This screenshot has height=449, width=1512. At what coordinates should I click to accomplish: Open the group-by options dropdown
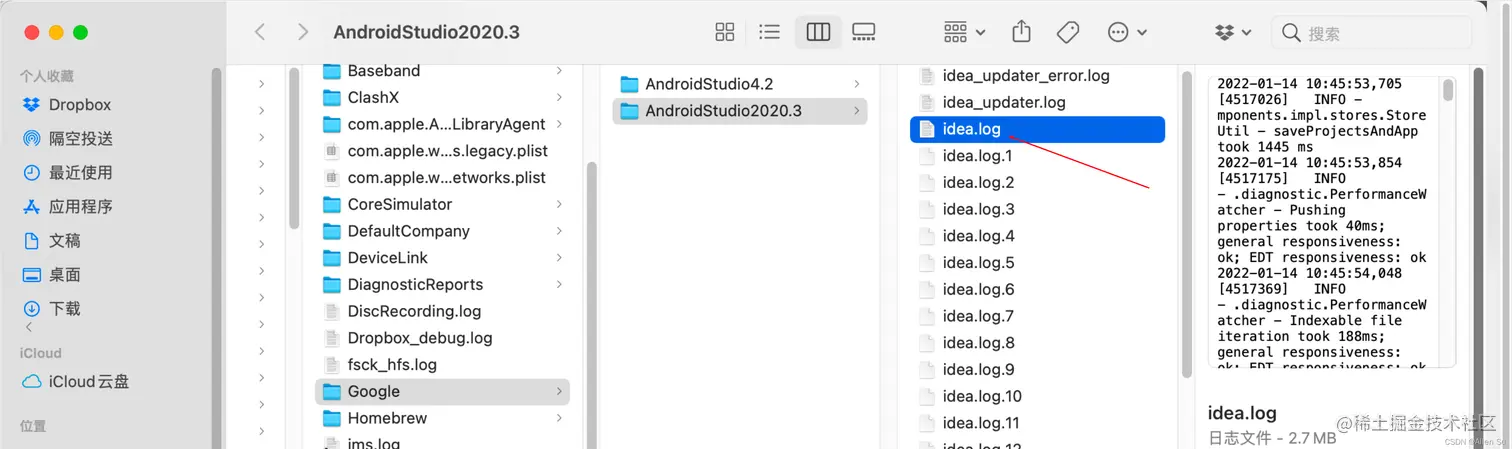[x=965, y=32]
